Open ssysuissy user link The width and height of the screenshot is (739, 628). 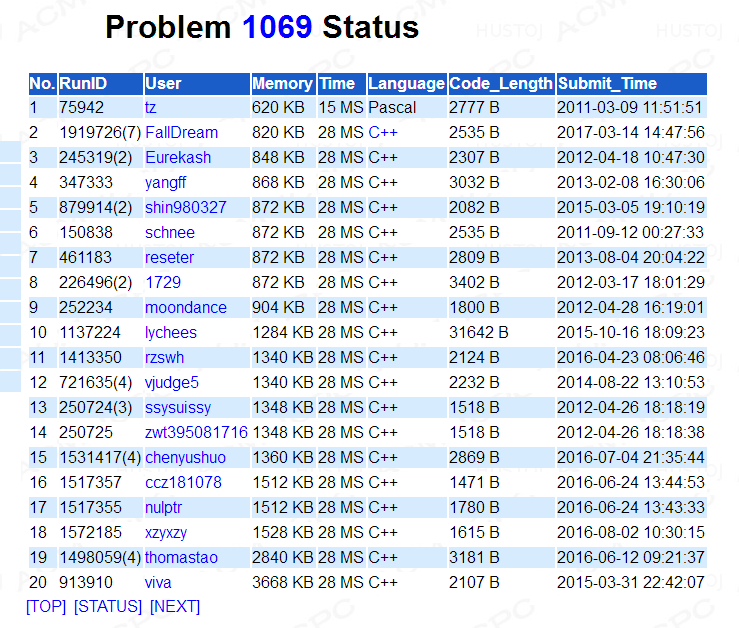[x=178, y=407]
